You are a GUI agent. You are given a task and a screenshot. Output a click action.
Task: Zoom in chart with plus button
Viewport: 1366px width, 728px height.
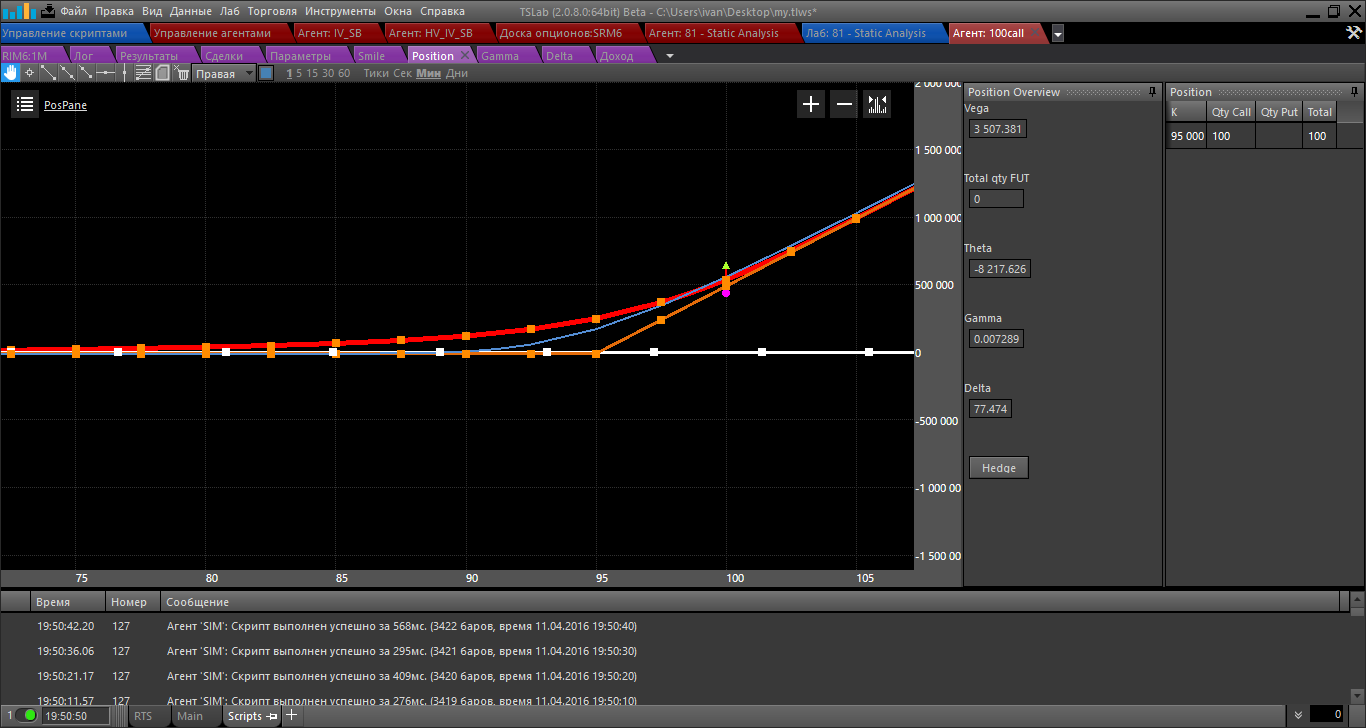(x=811, y=104)
